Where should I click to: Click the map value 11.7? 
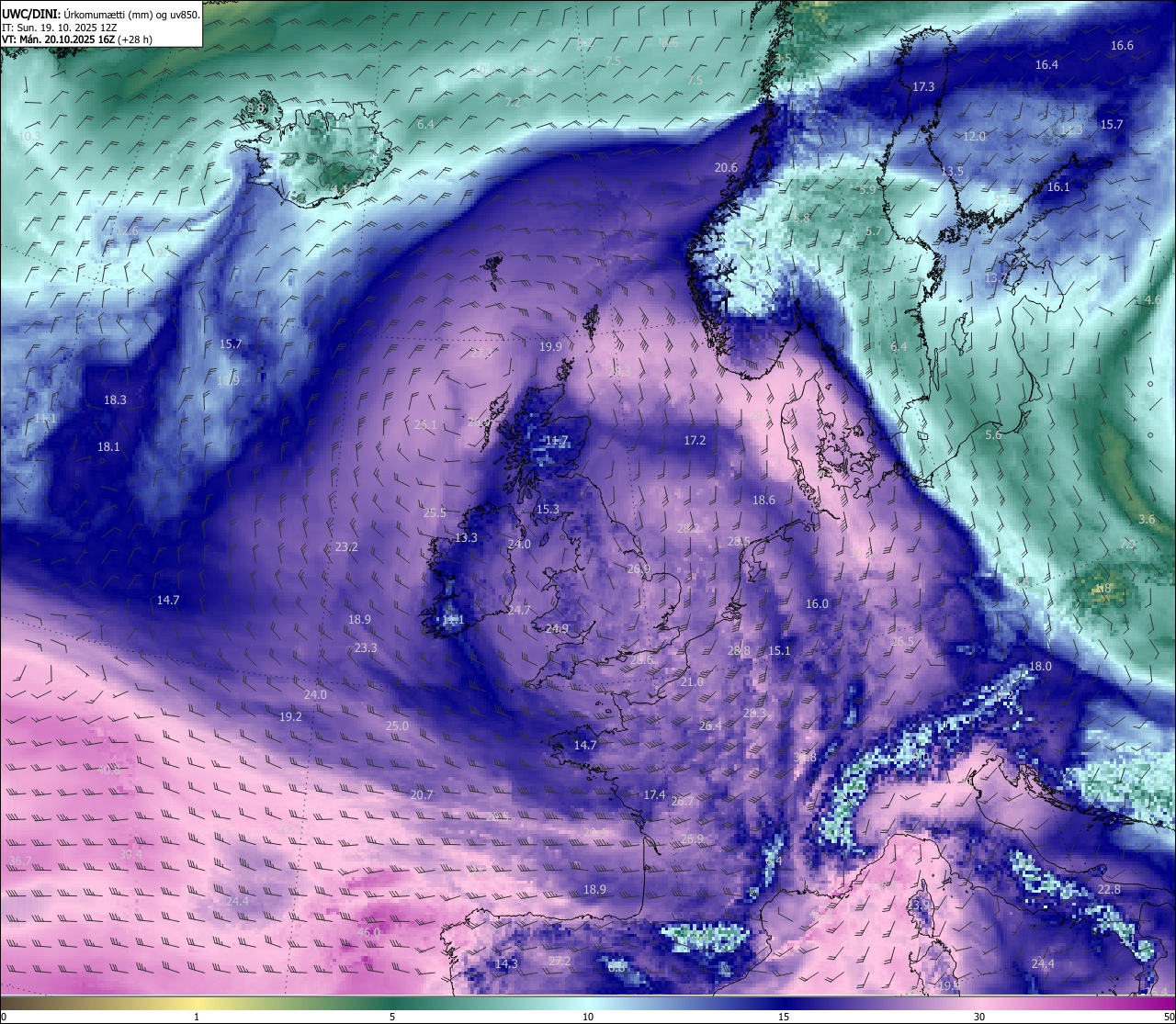(557, 440)
